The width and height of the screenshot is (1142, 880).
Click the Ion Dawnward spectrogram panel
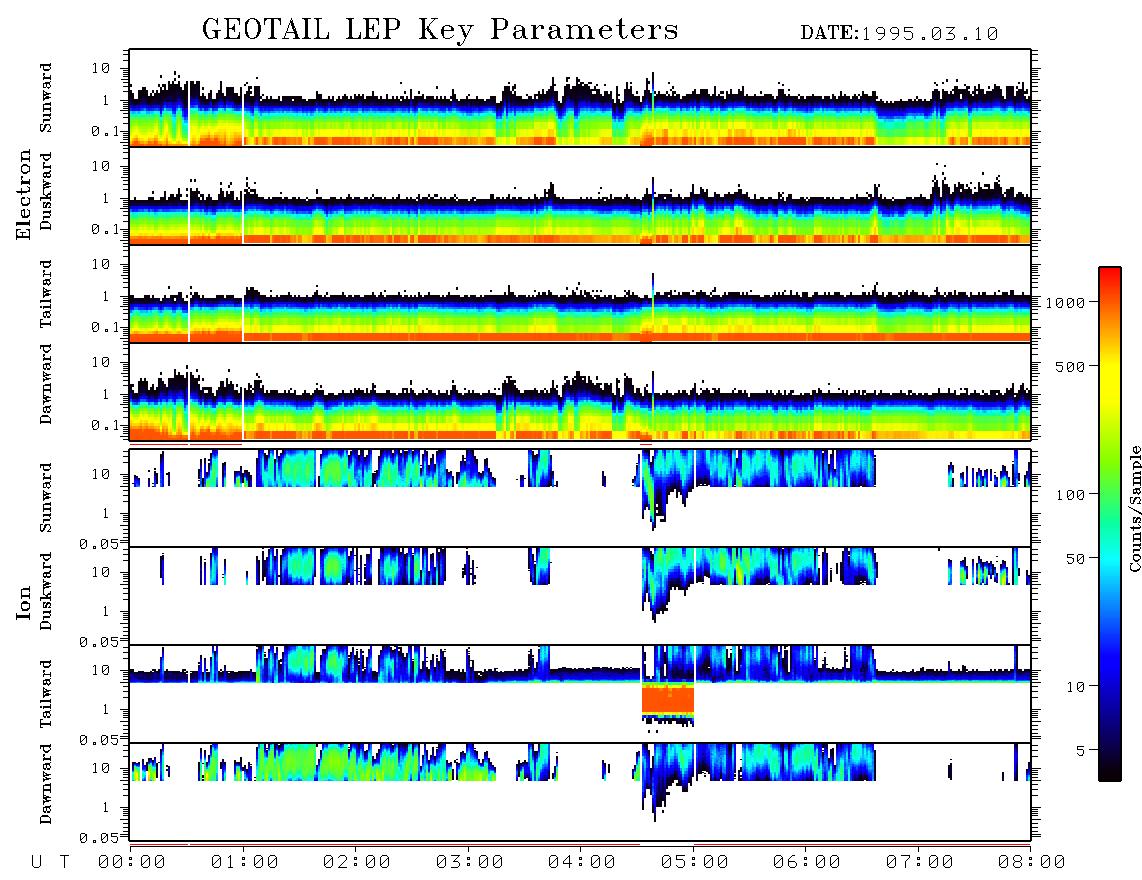580,792
